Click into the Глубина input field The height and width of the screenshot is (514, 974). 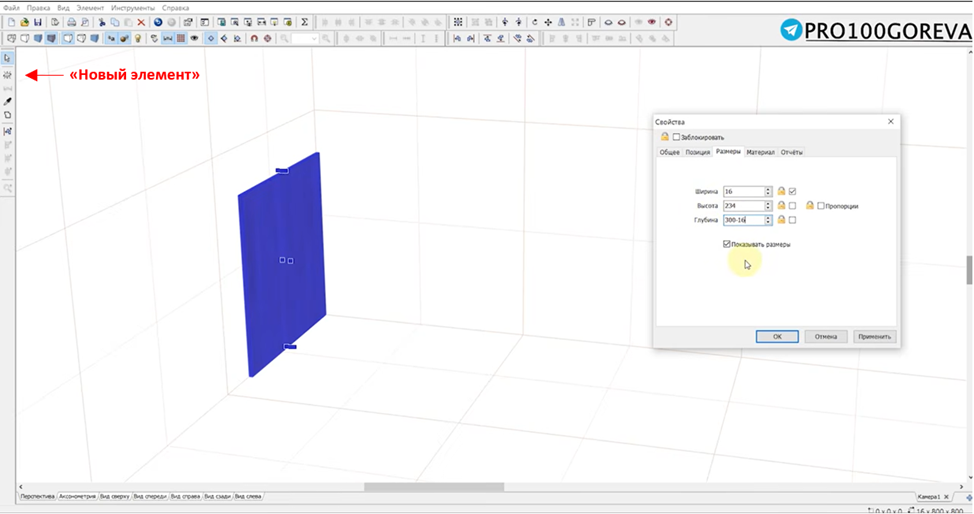pos(744,220)
